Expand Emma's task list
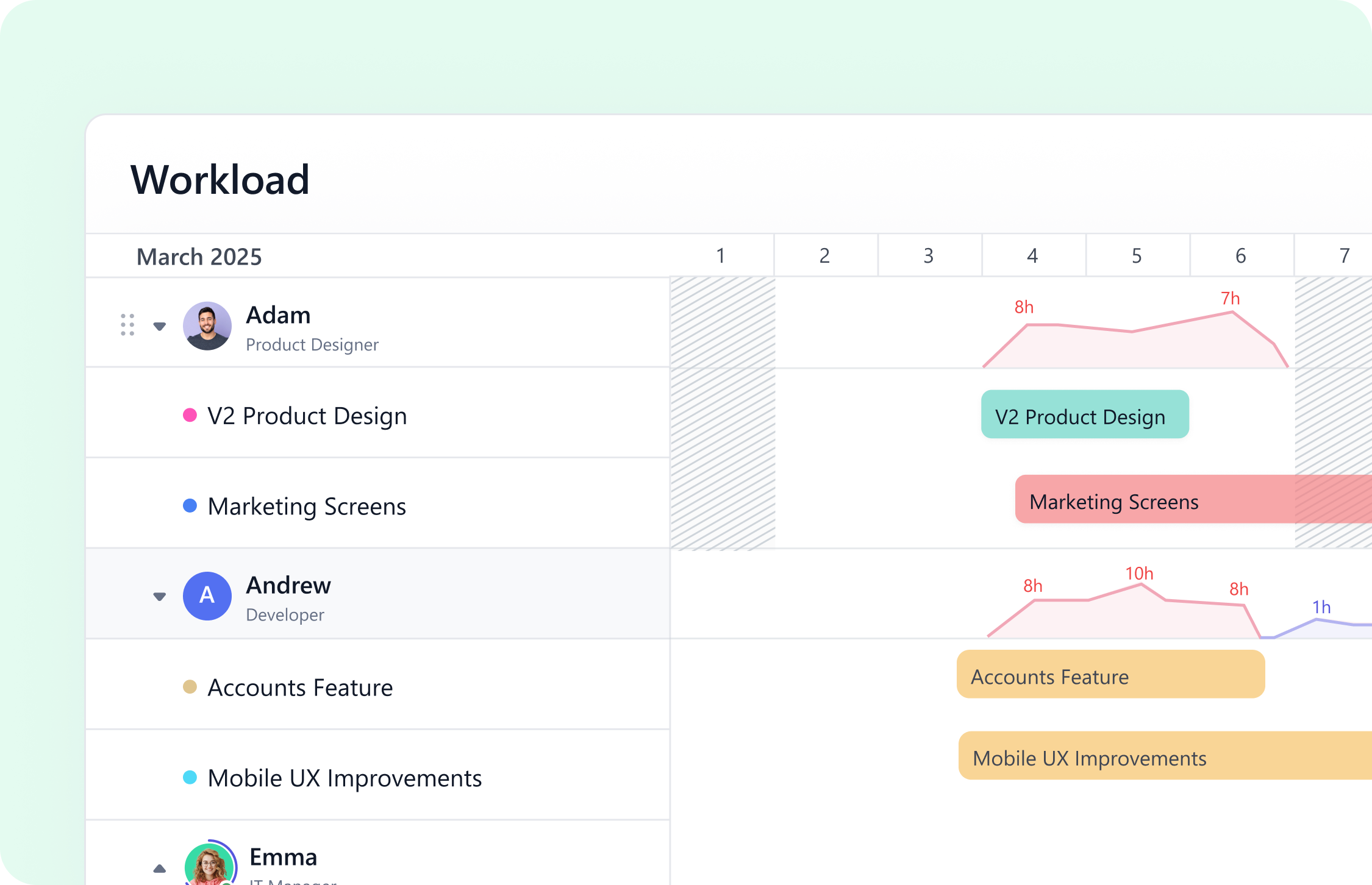This screenshot has width=1372, height=885. tap(160, 869)
